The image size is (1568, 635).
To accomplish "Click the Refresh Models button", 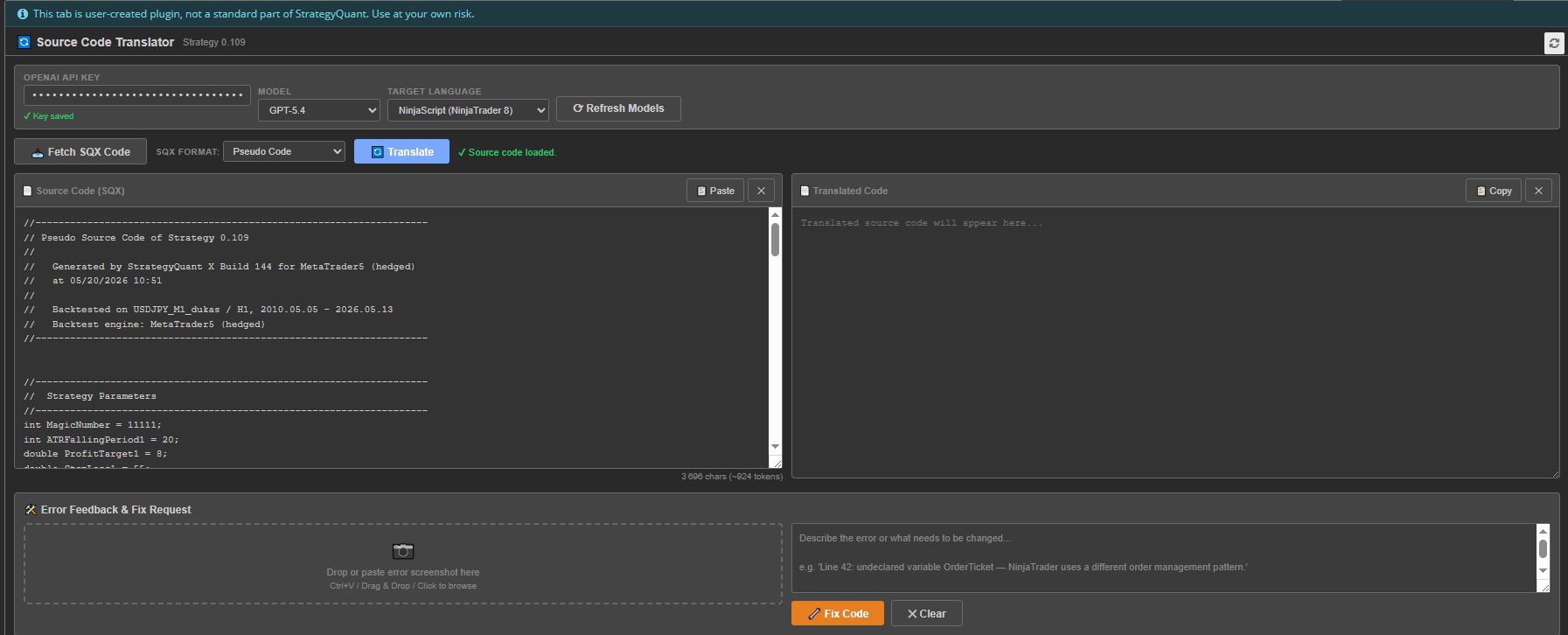I will (618, 108).
